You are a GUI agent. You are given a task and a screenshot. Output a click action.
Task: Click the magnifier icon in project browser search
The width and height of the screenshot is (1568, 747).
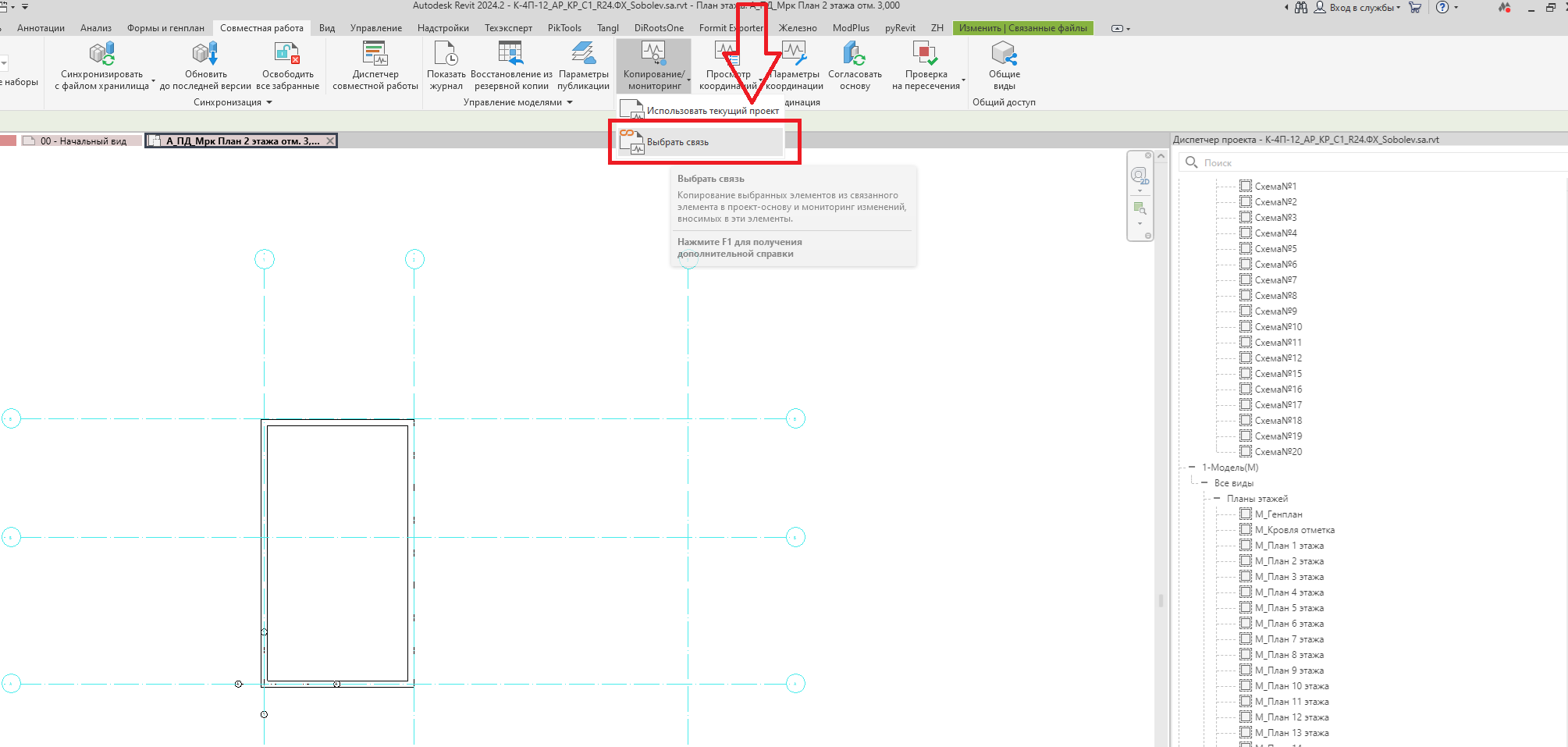point(1191,162)
